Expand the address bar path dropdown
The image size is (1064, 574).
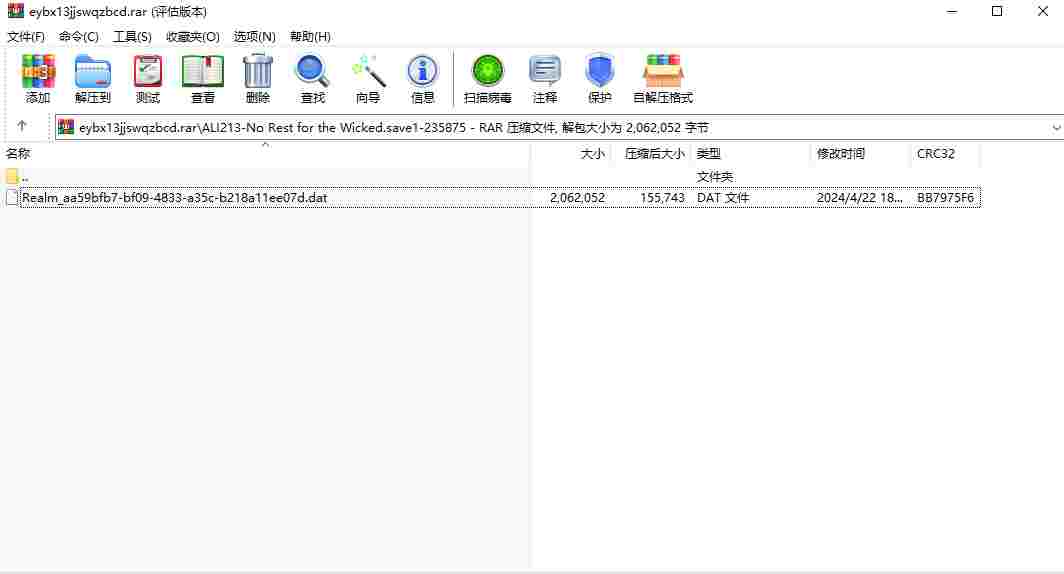point(1056,128)
